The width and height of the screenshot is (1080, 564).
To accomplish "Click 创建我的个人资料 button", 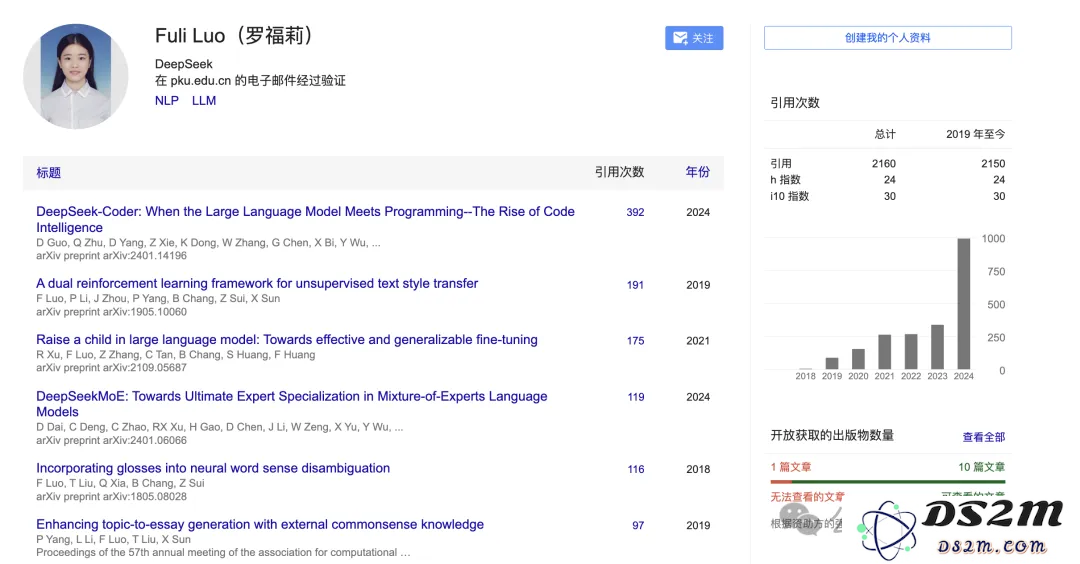I will pyautogui.click(x=887, y=38).
